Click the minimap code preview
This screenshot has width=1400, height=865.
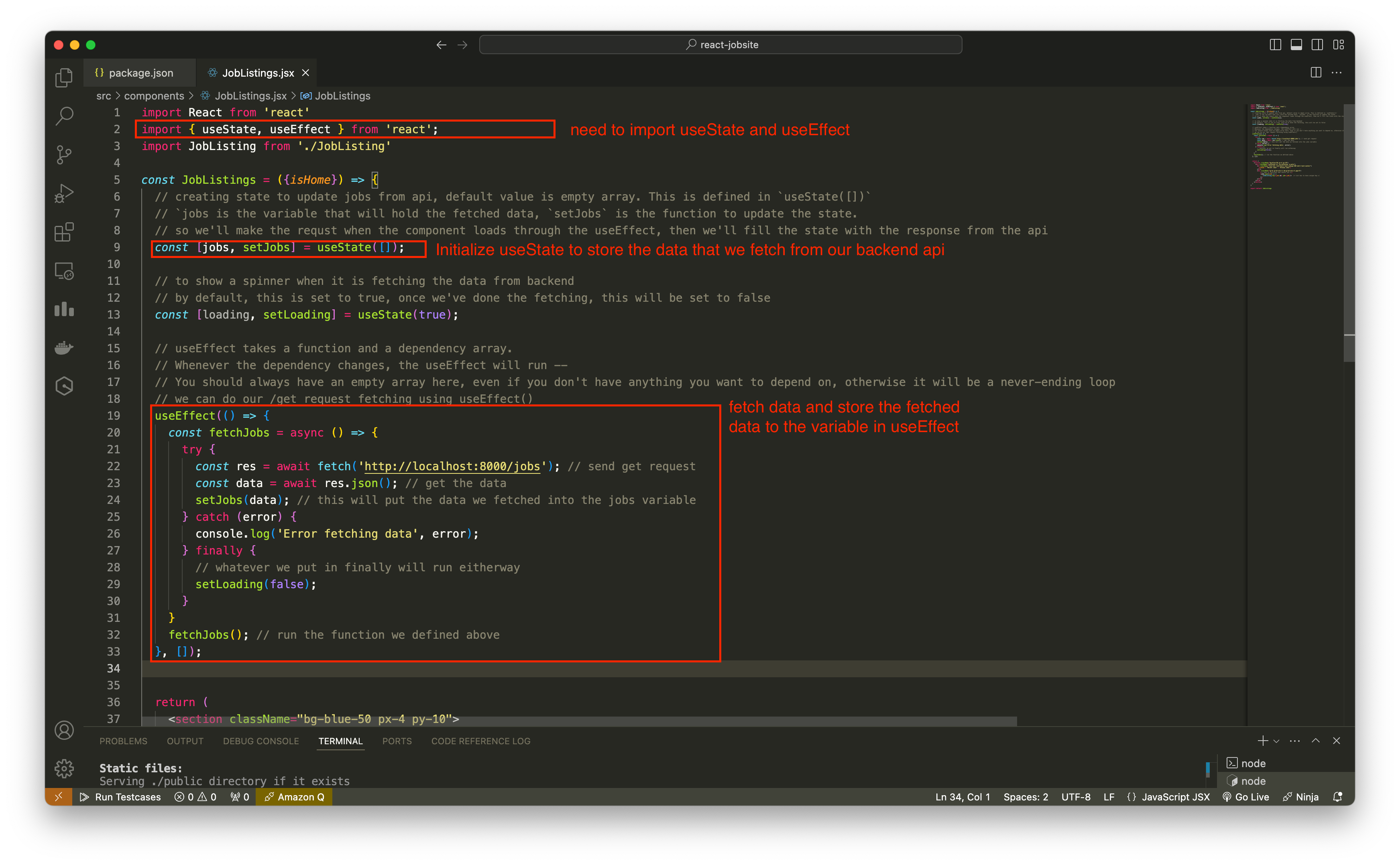coord(1295,147)
